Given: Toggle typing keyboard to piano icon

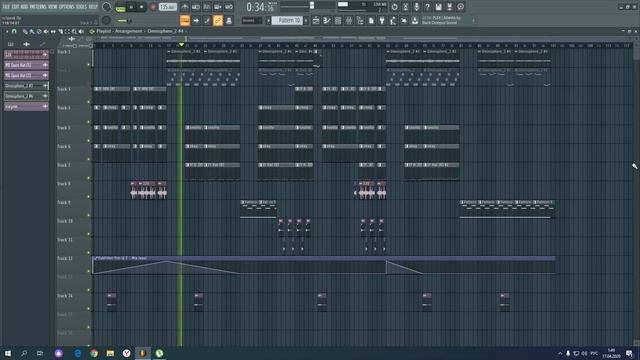Looking at the screenshot, I should (x=185, y=20).
